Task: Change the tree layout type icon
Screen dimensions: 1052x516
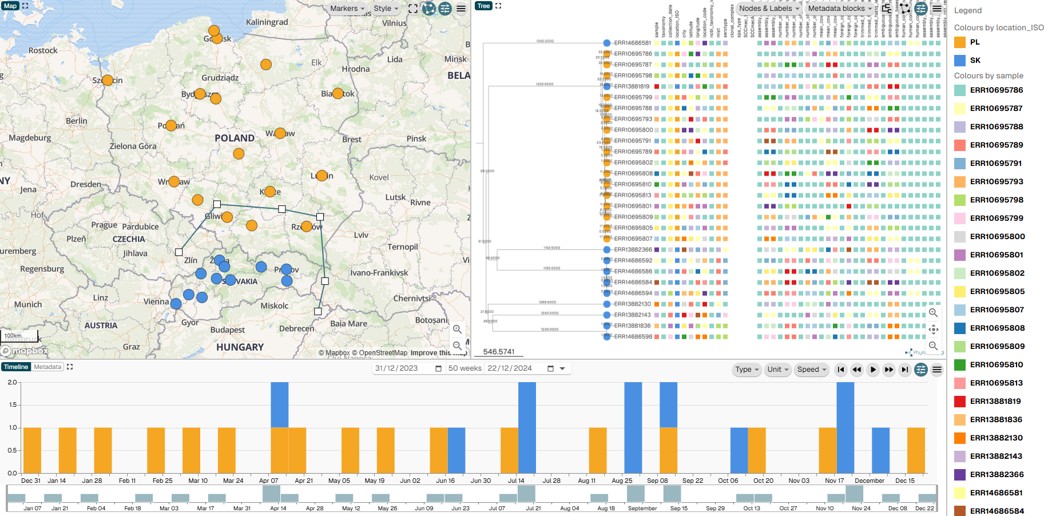Action: coord(886,8)
